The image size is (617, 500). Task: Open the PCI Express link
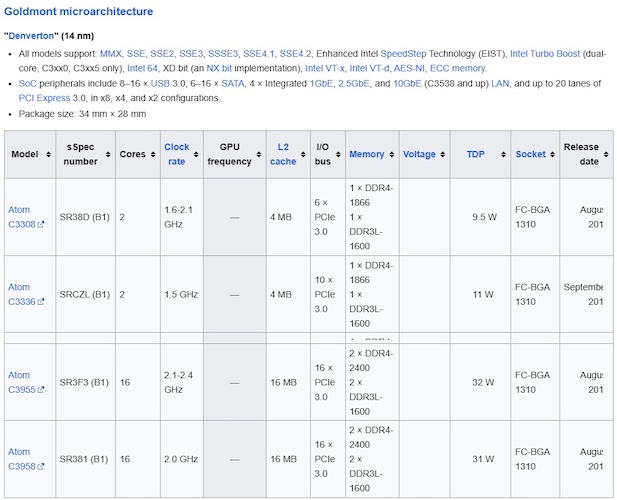[44, 98]
